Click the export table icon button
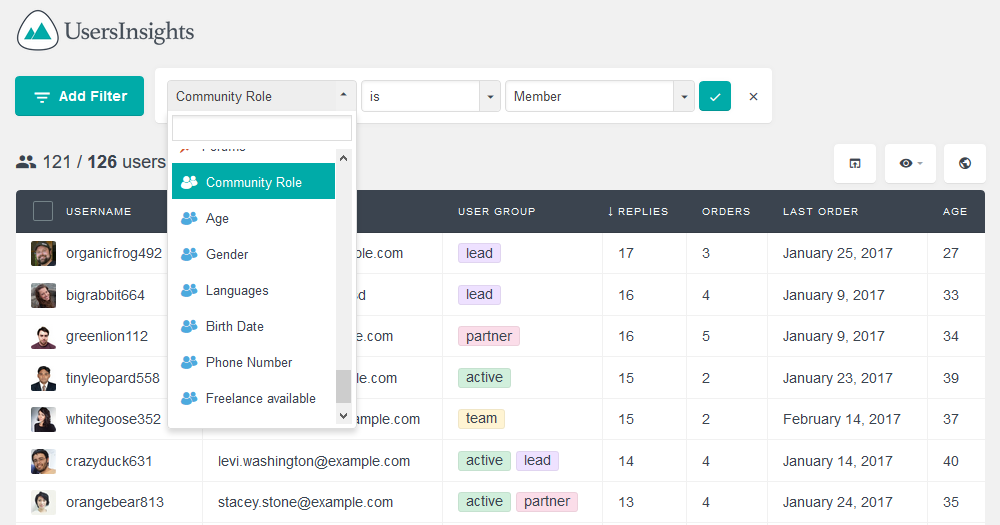The image size is (1000, 525). [x=855, y=163]
